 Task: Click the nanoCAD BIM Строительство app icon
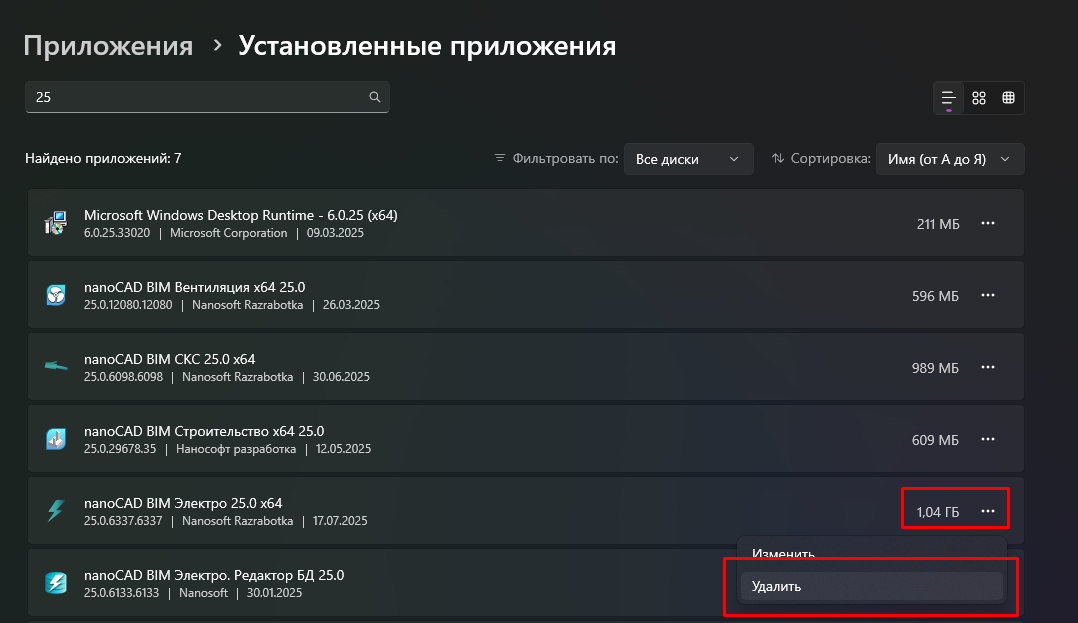(56, 439)
